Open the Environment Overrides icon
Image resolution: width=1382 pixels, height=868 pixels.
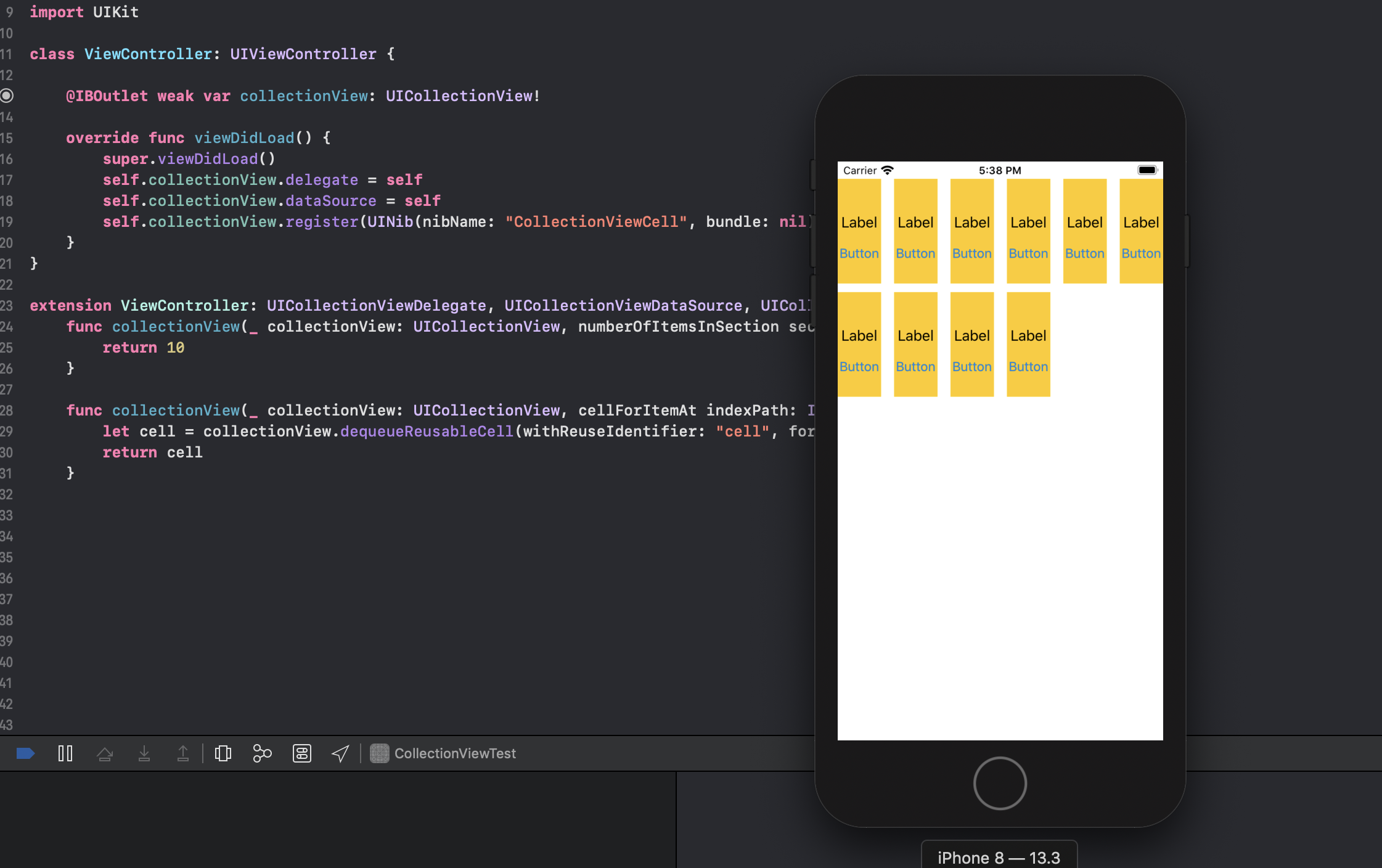tap(302, 753)
